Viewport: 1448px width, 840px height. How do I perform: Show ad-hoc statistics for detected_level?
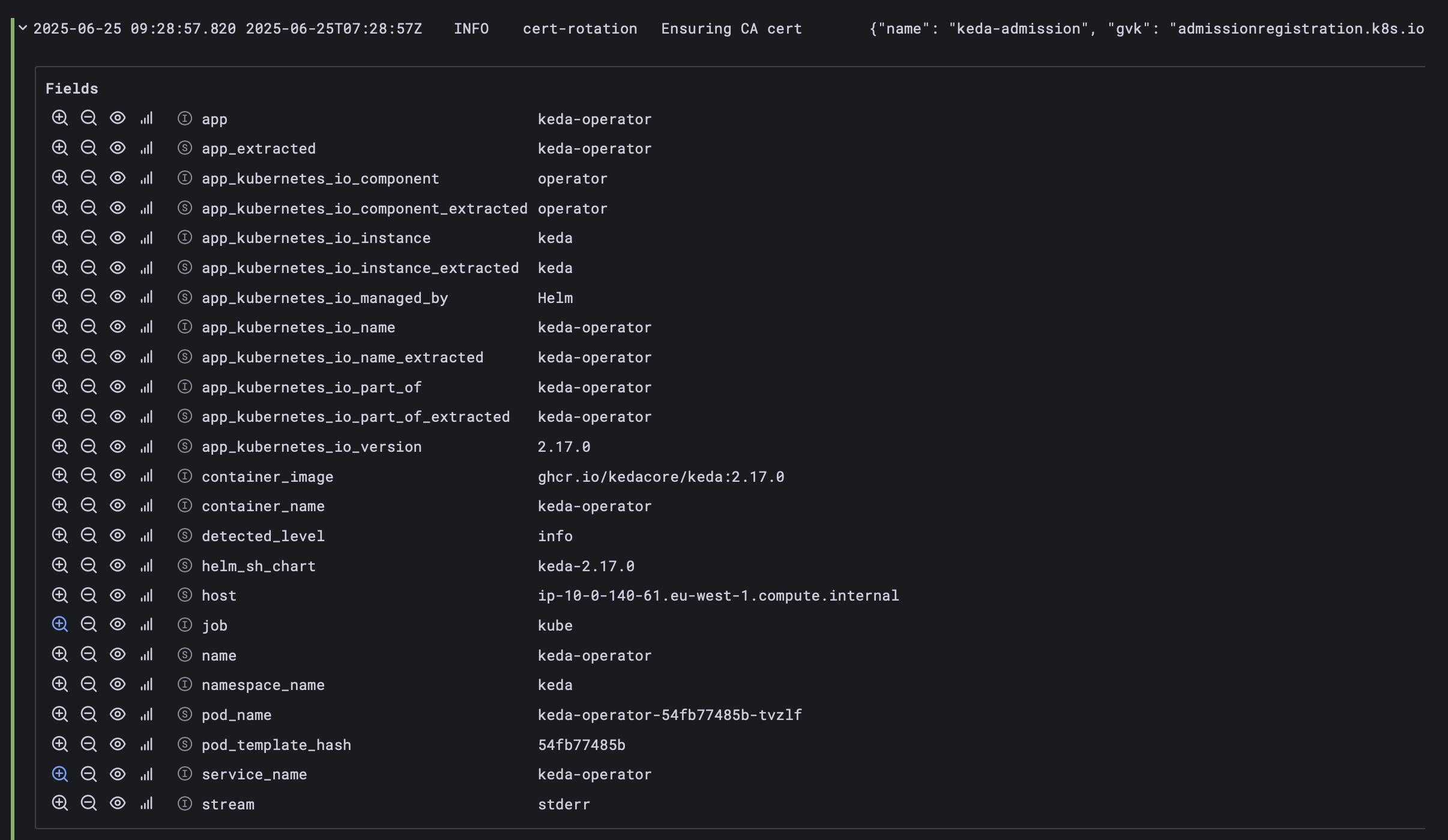click(x=147, y=535)
